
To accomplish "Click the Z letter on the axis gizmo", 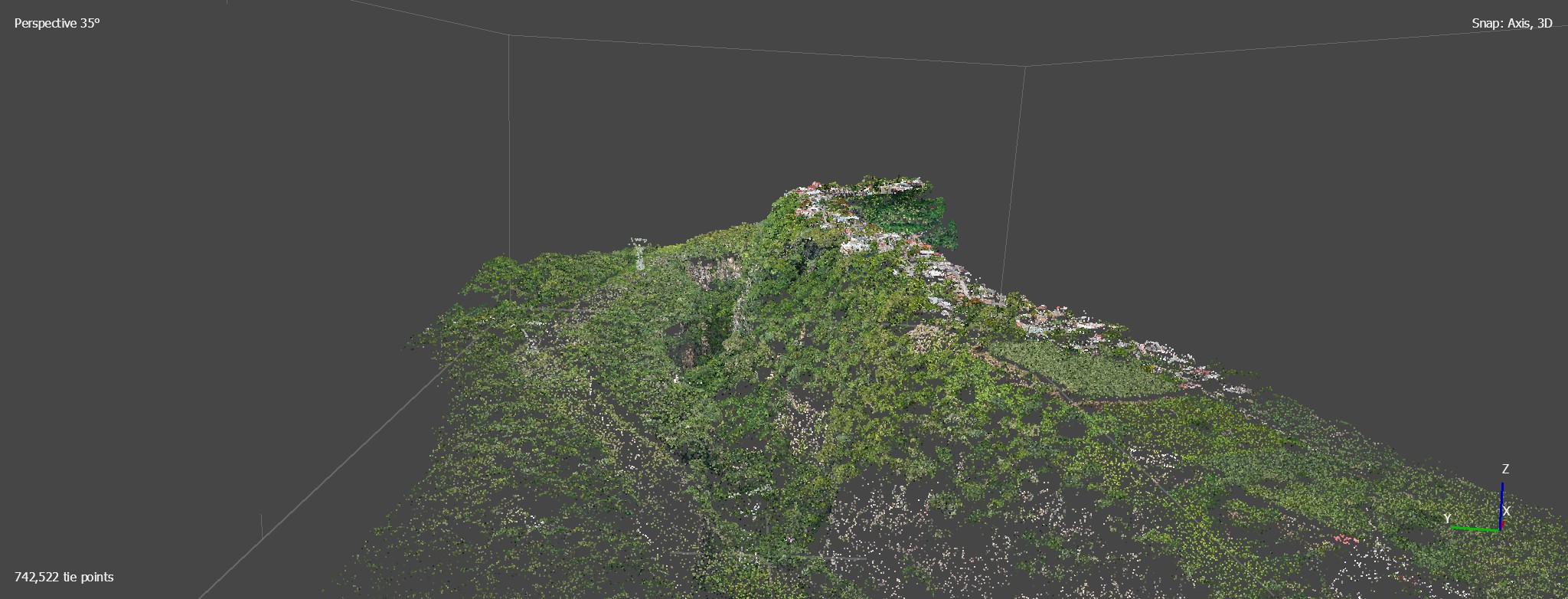I will pos(1505,469).
